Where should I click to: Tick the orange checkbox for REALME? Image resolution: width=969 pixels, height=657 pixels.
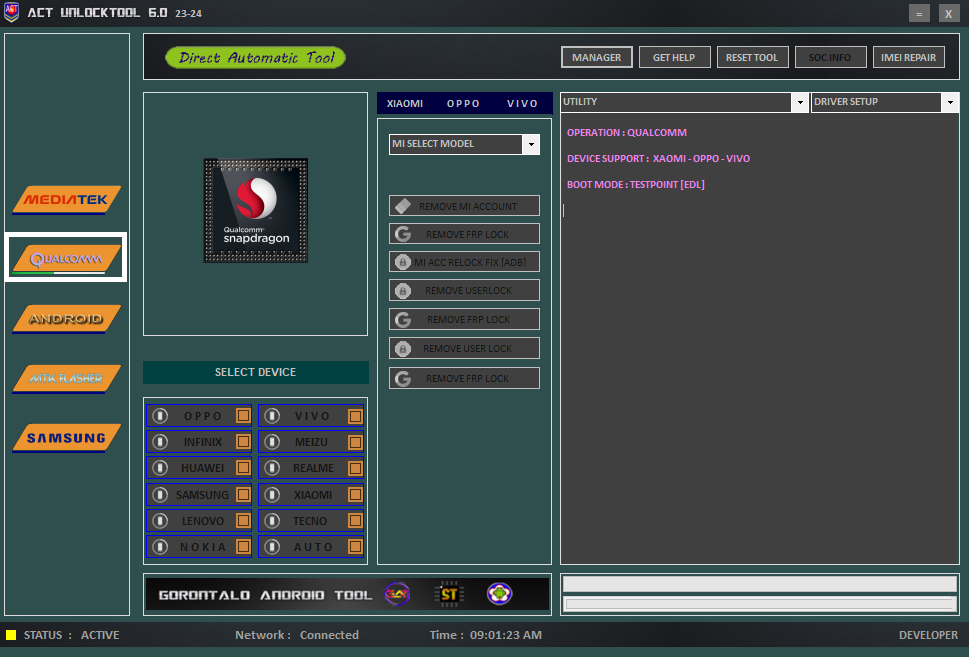coord(355,468)
